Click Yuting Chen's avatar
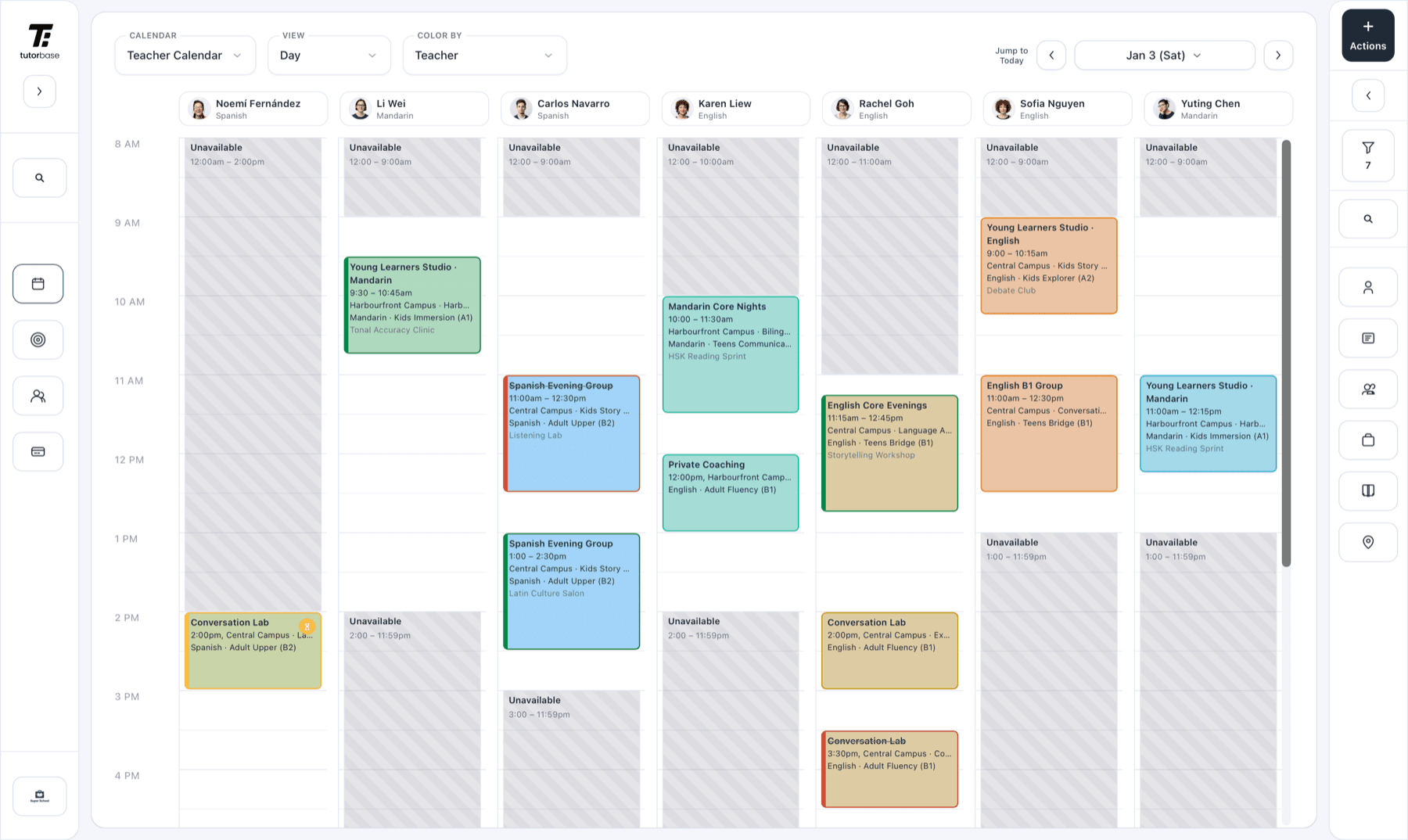This screenshot has height=840, width=1408. coord(1165,109)
